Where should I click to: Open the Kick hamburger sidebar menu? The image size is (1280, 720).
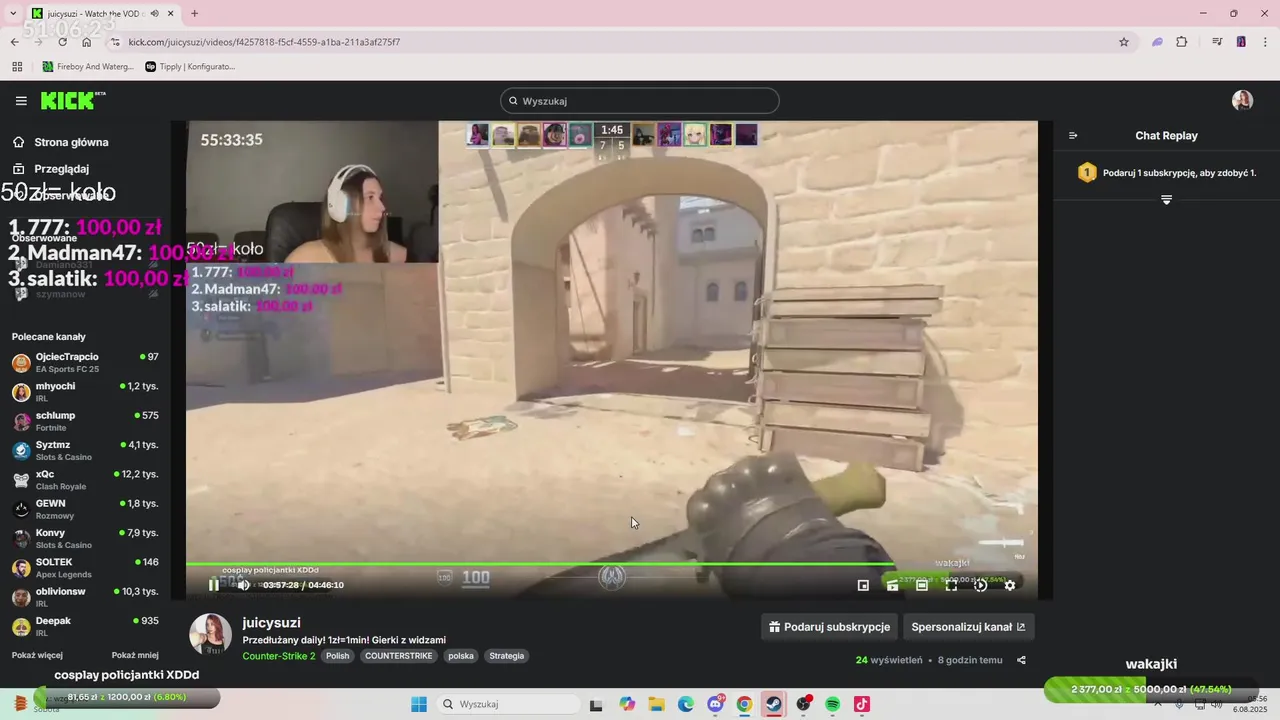[21, 101]
